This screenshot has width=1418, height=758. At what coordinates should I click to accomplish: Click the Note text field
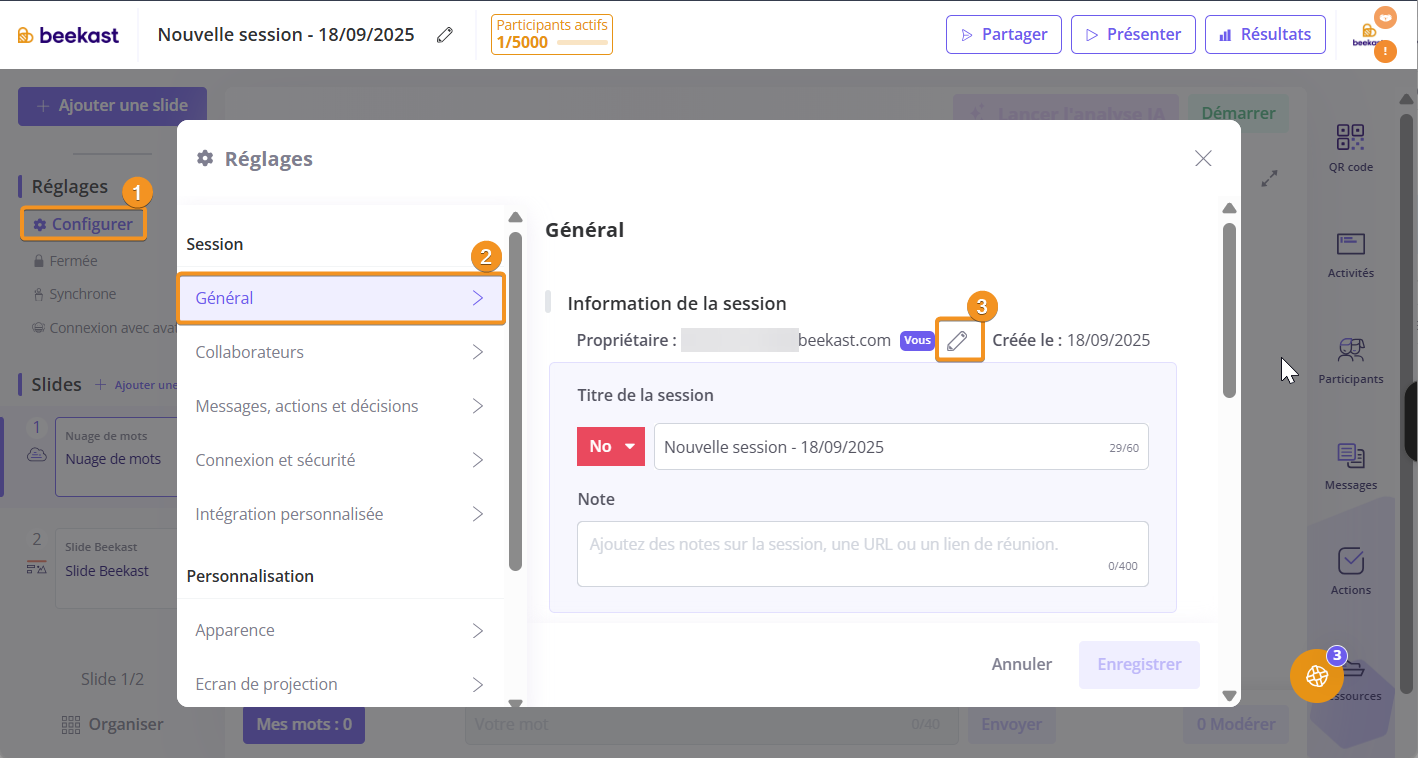pyautogui.click(x=862, y=553)
